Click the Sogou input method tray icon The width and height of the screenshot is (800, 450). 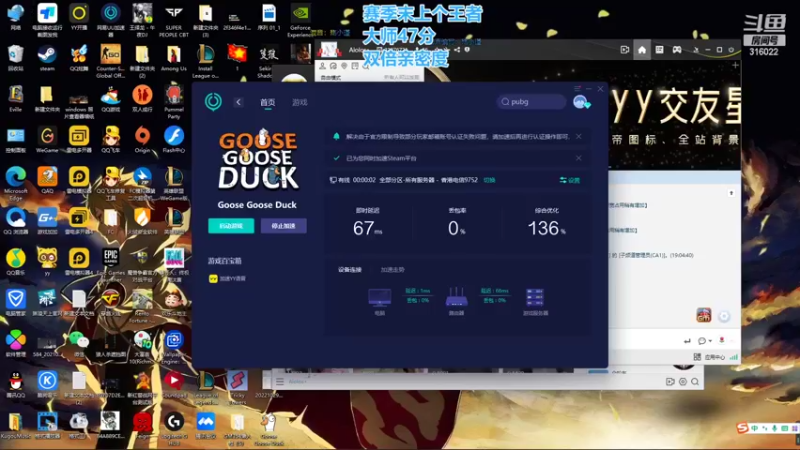(742, 428)
